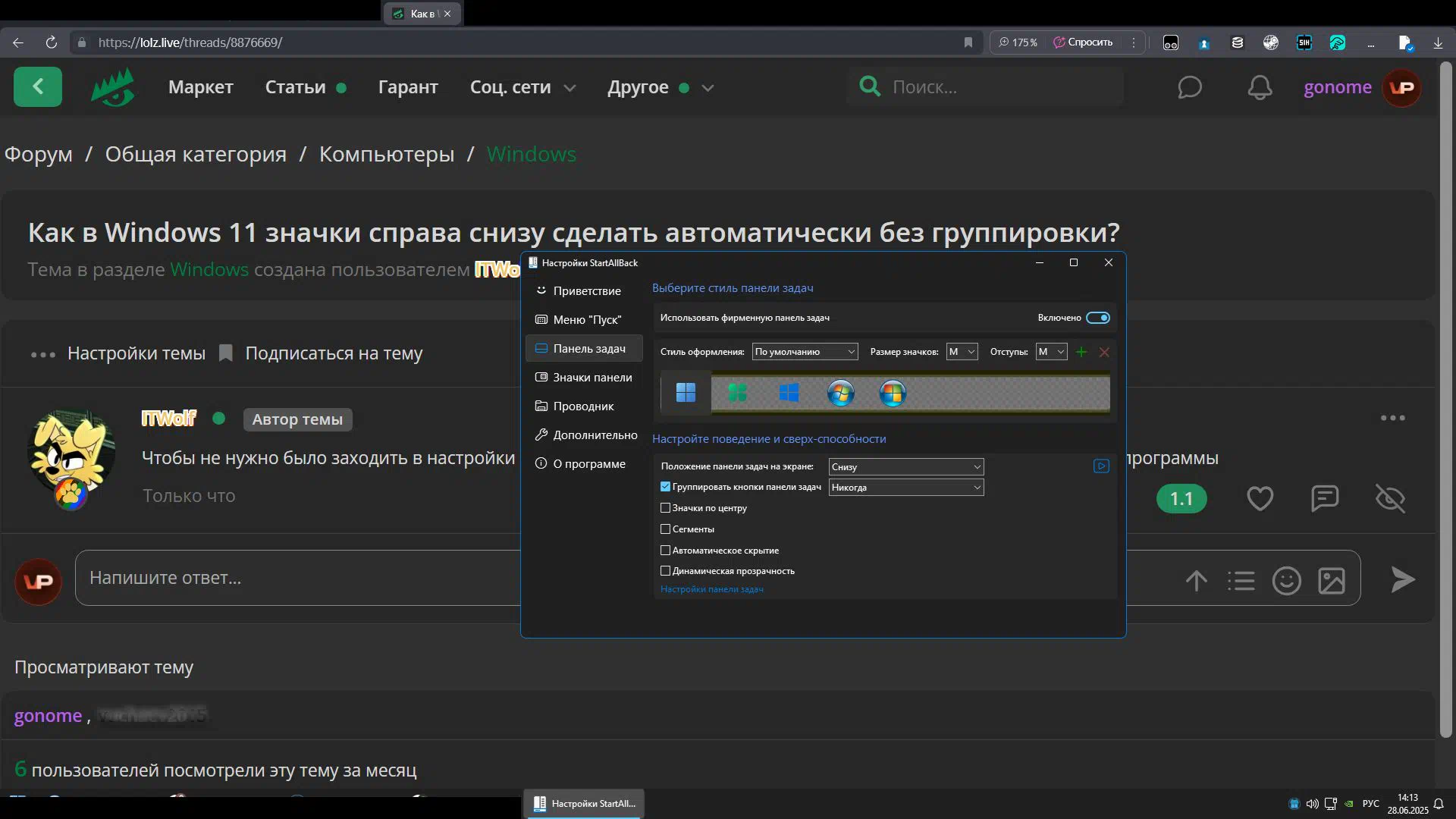Click the blue play preview icon
This screenshot has width=1456, height=819.
point(1101,466)
